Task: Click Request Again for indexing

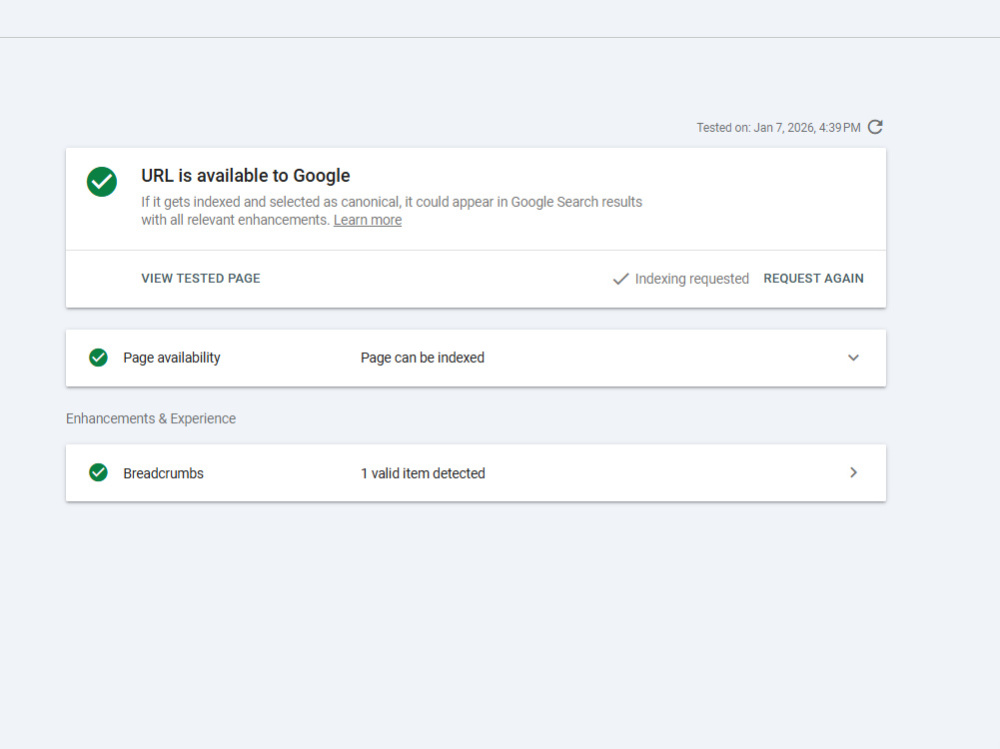Action: pos(813,278)
